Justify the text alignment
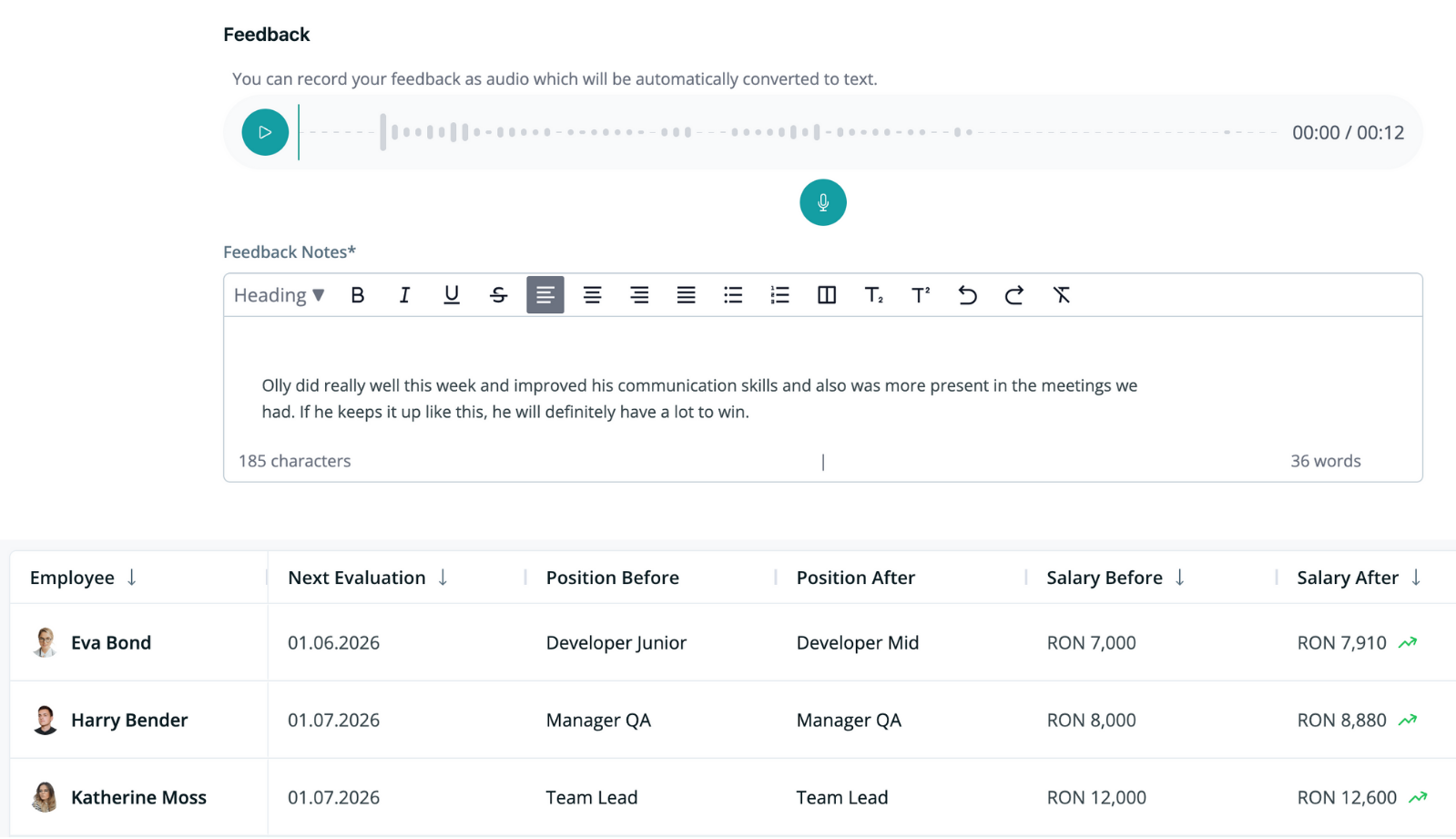This screenshot has width=1456, height=839. click(x=686, y=295)
